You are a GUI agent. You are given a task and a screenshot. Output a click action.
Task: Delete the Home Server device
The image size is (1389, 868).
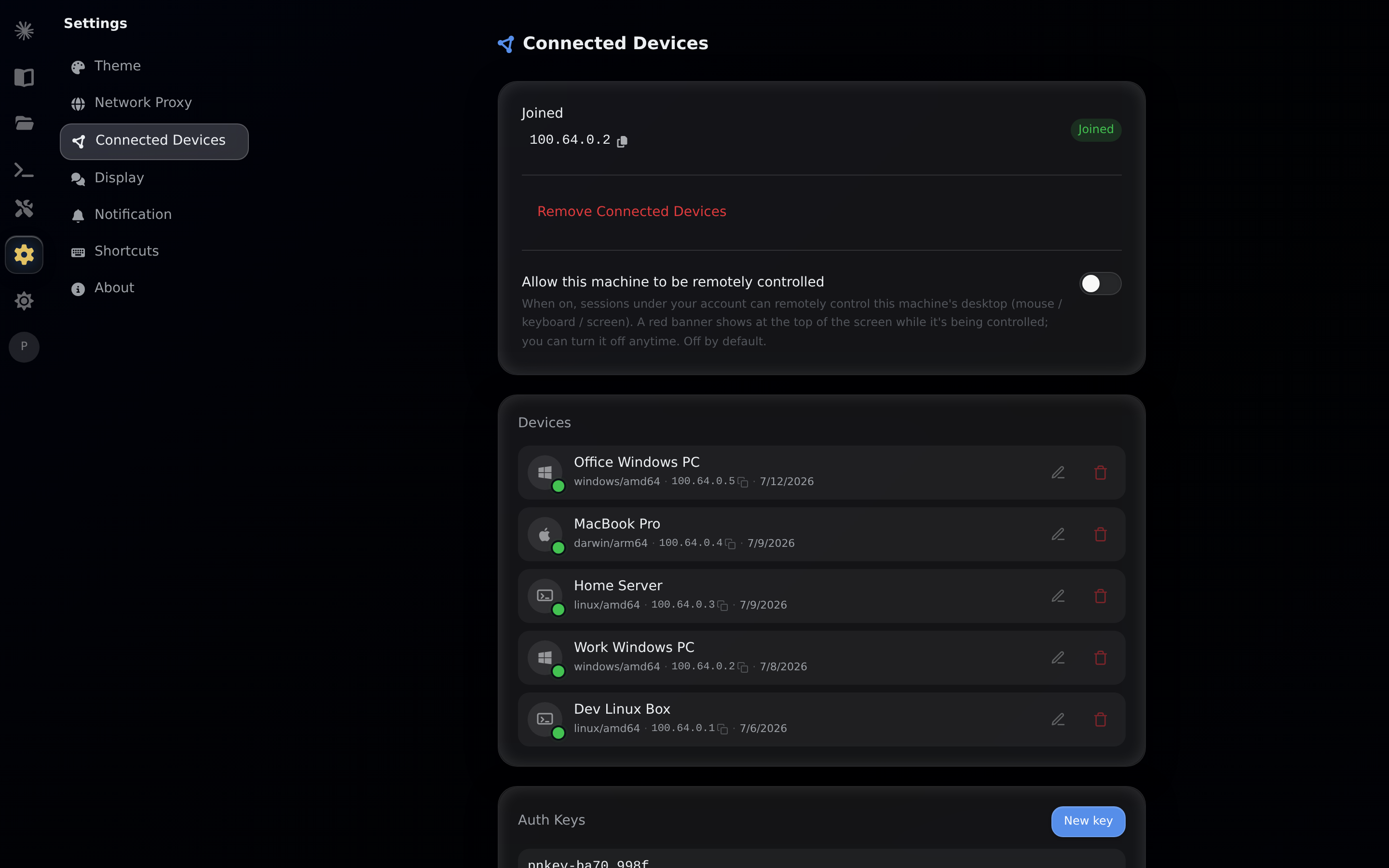pyautogui.click(x=1100, y=596)
